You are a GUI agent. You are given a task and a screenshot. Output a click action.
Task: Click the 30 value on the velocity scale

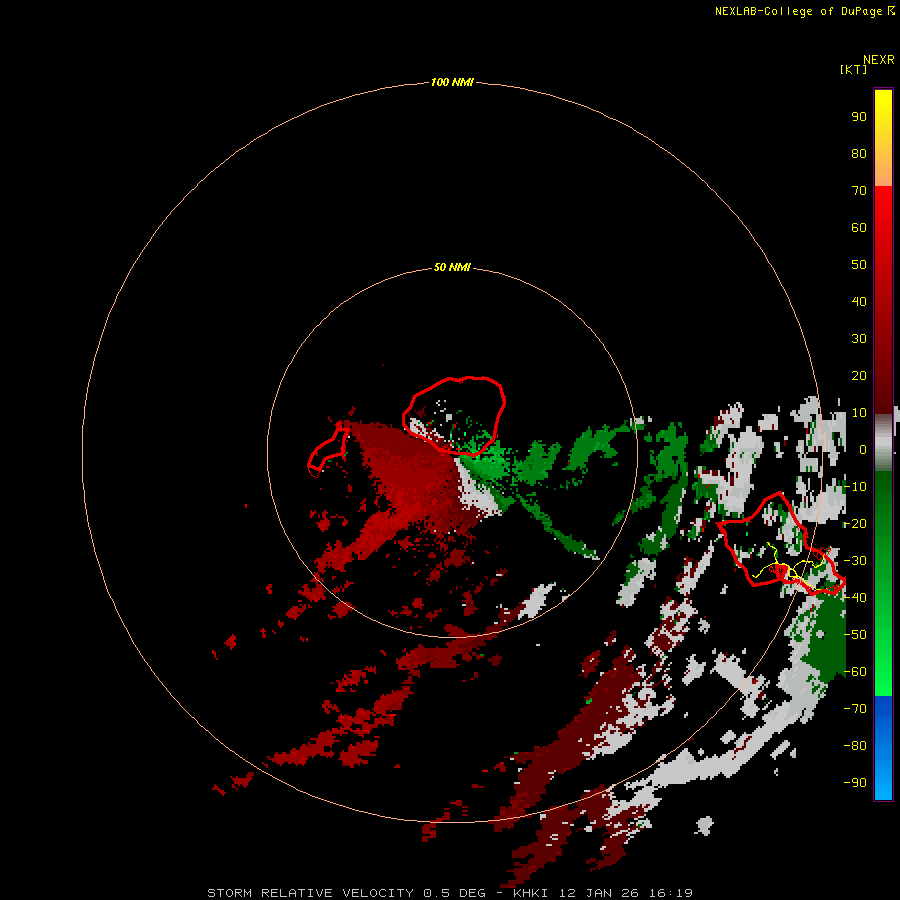coord(859,339)
